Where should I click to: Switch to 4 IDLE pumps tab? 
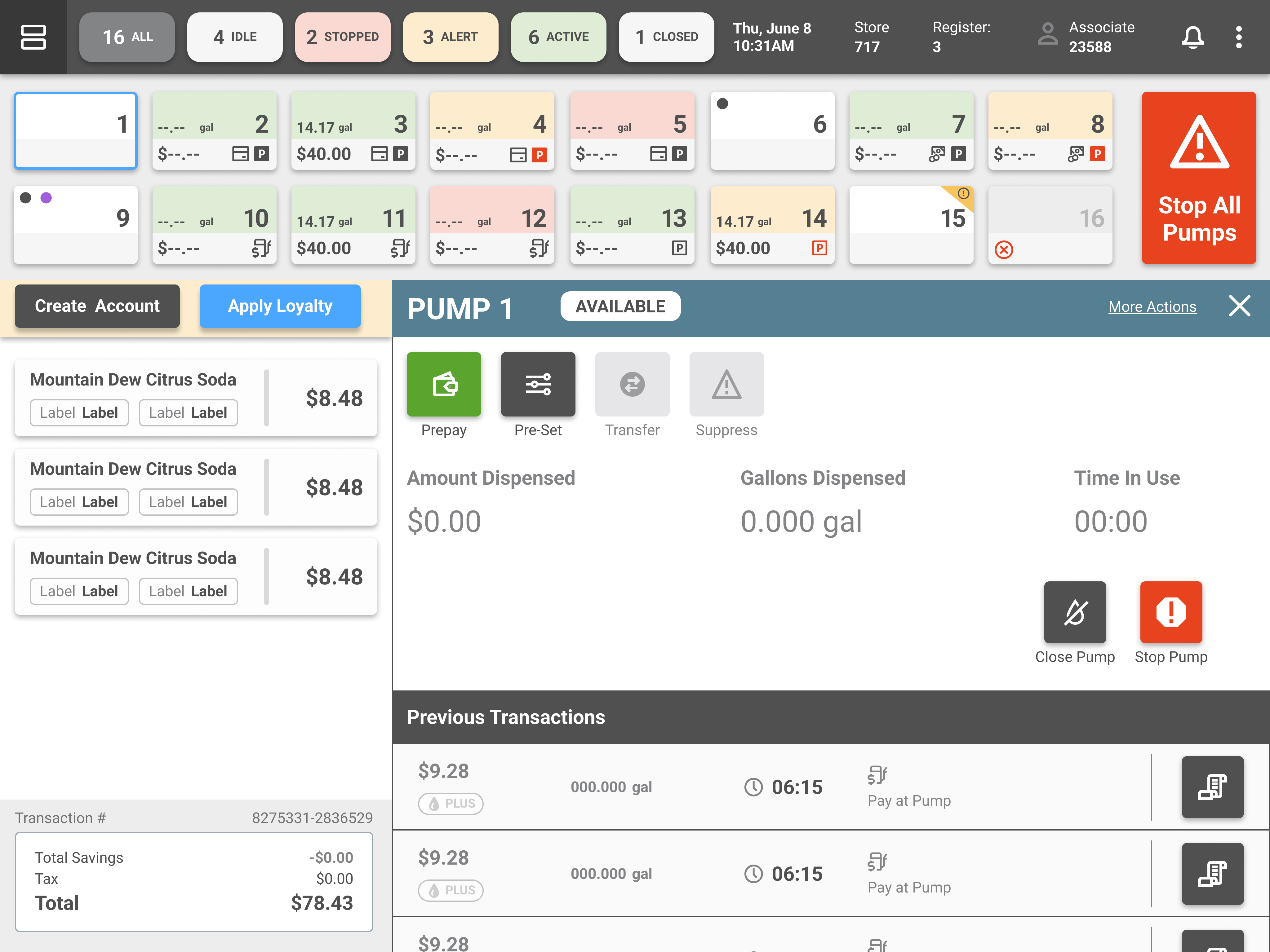235,37
